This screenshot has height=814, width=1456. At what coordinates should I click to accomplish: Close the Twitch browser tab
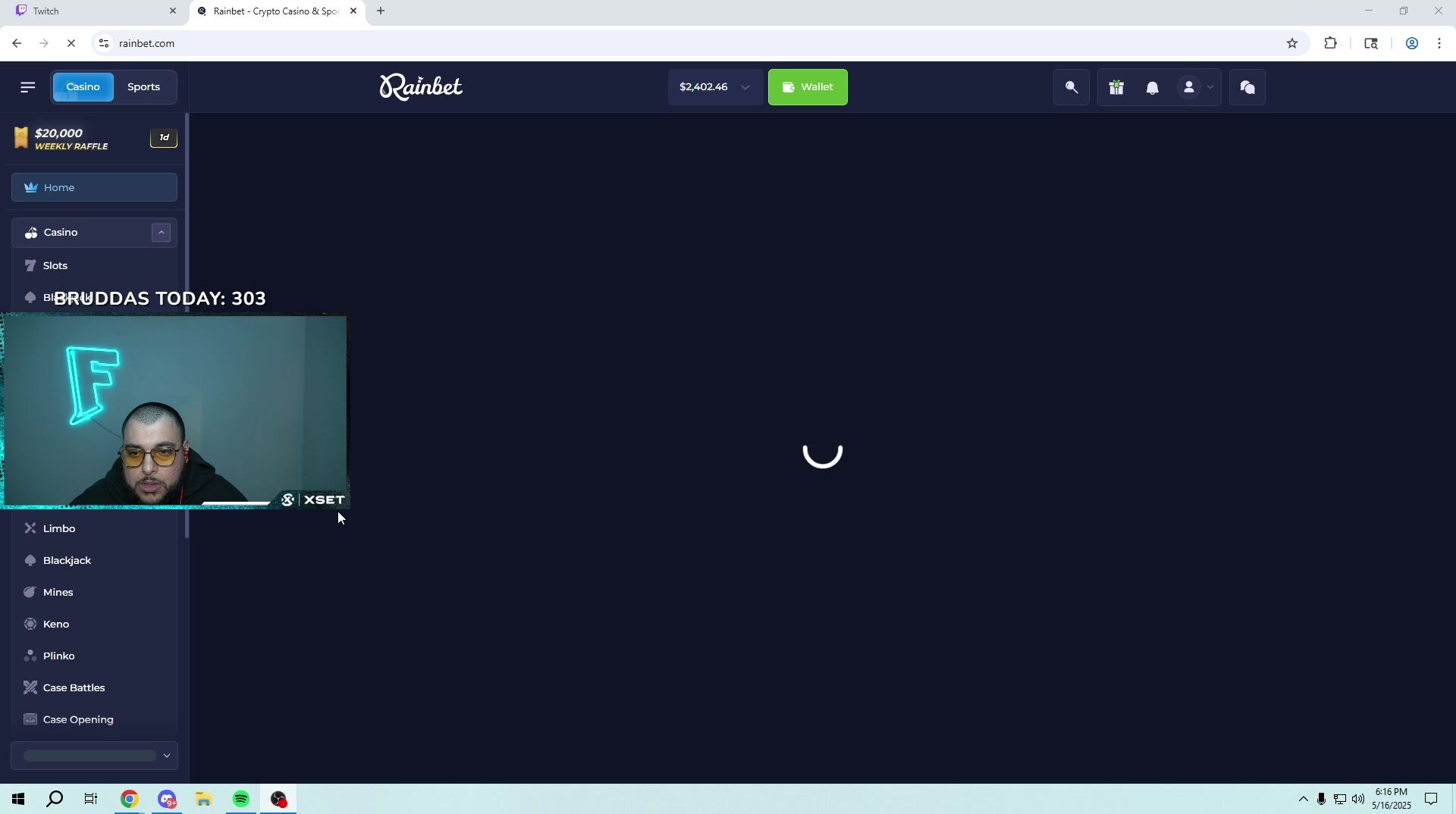(173, 11)
